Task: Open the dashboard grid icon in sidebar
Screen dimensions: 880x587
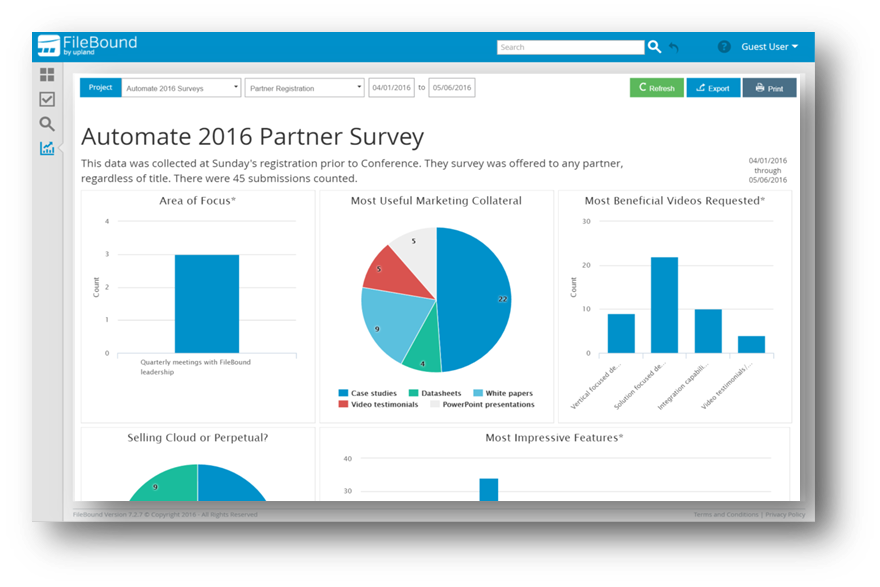Action: tap(47, 74)
